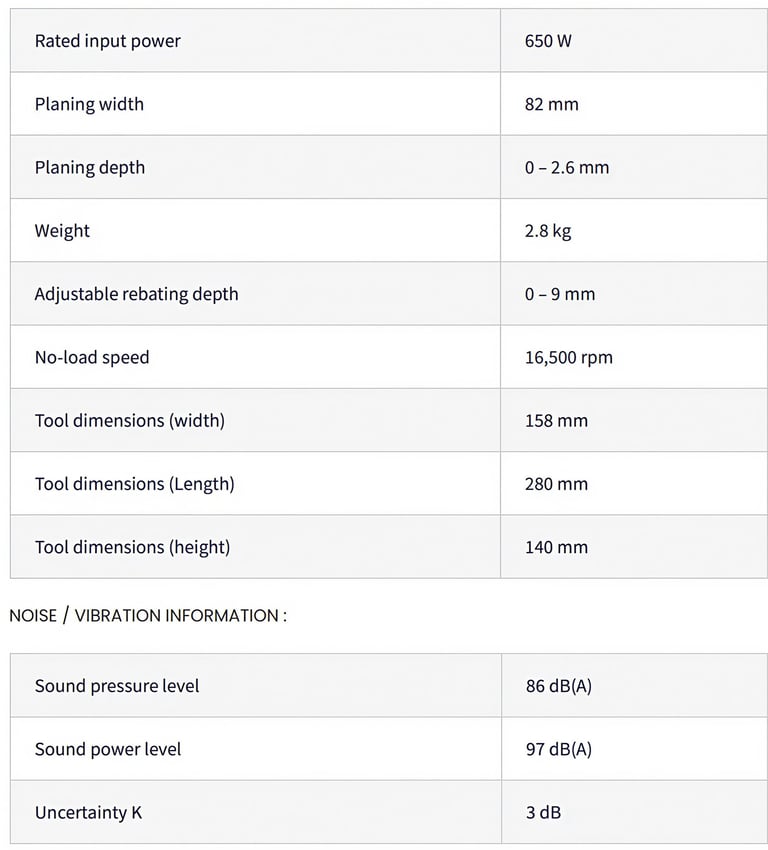Select the 16,500 rpm value
768x850 pixels.
[568, 357]
